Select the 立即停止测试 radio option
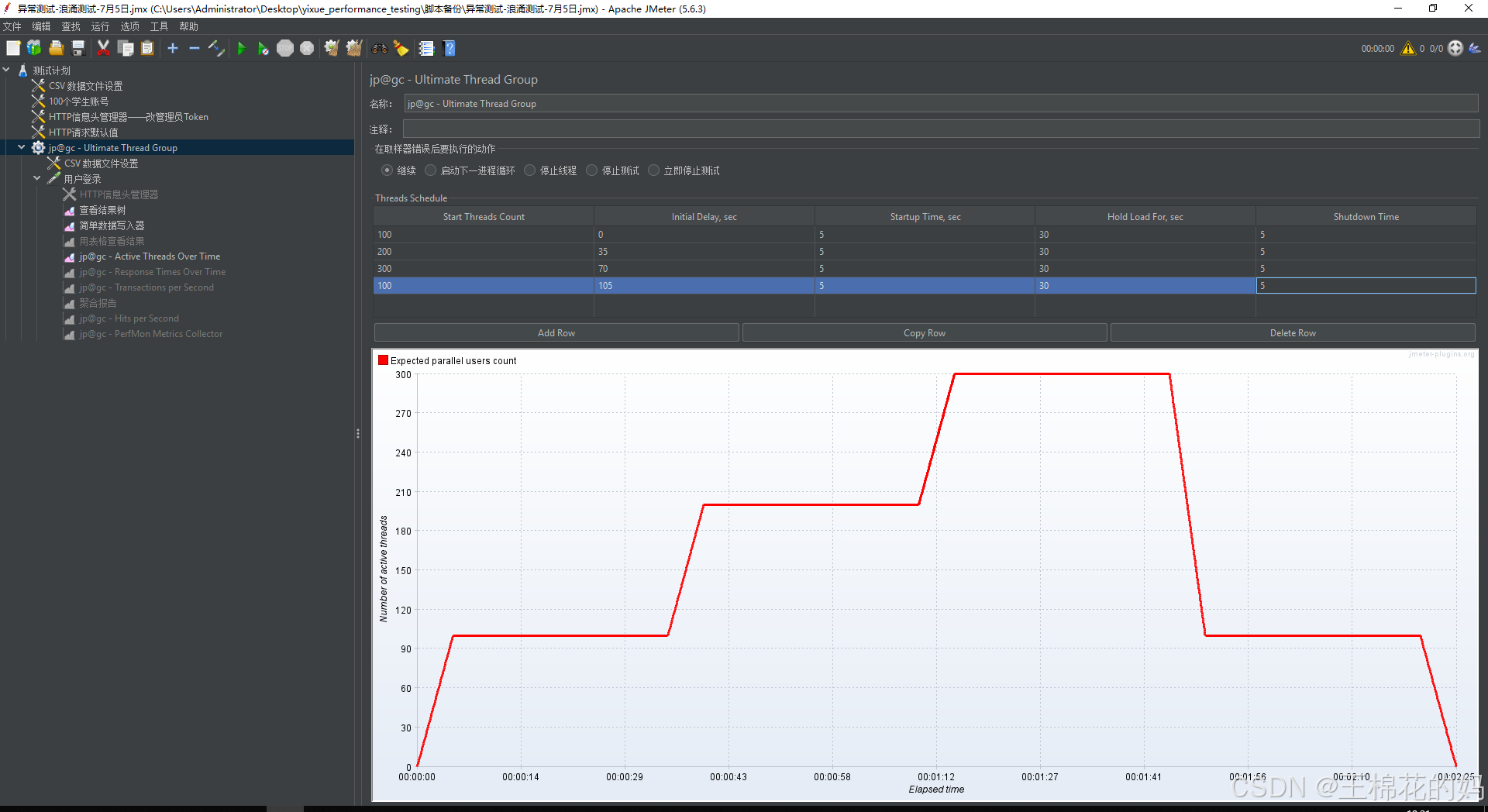The image size is (1488, 812). coord(654,170)
